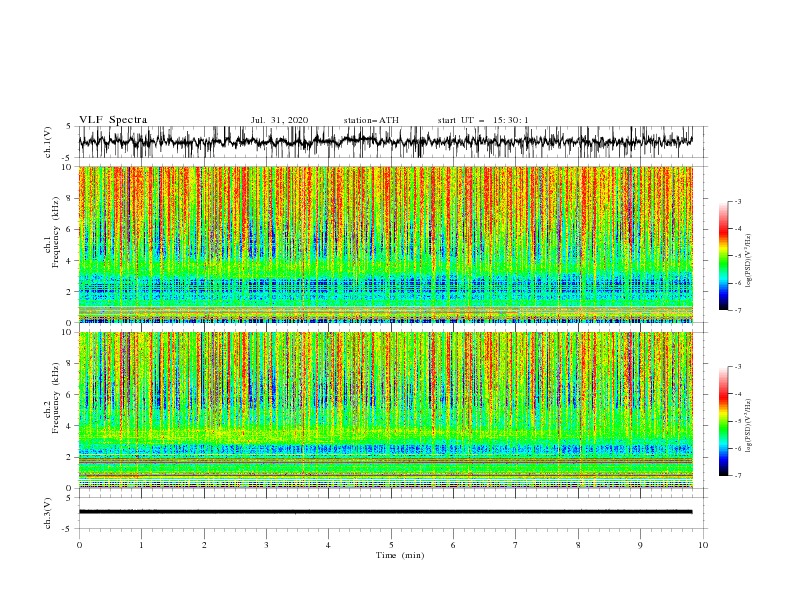
Task: Click the "8" tick on the time axis
Action: point(578,545)
